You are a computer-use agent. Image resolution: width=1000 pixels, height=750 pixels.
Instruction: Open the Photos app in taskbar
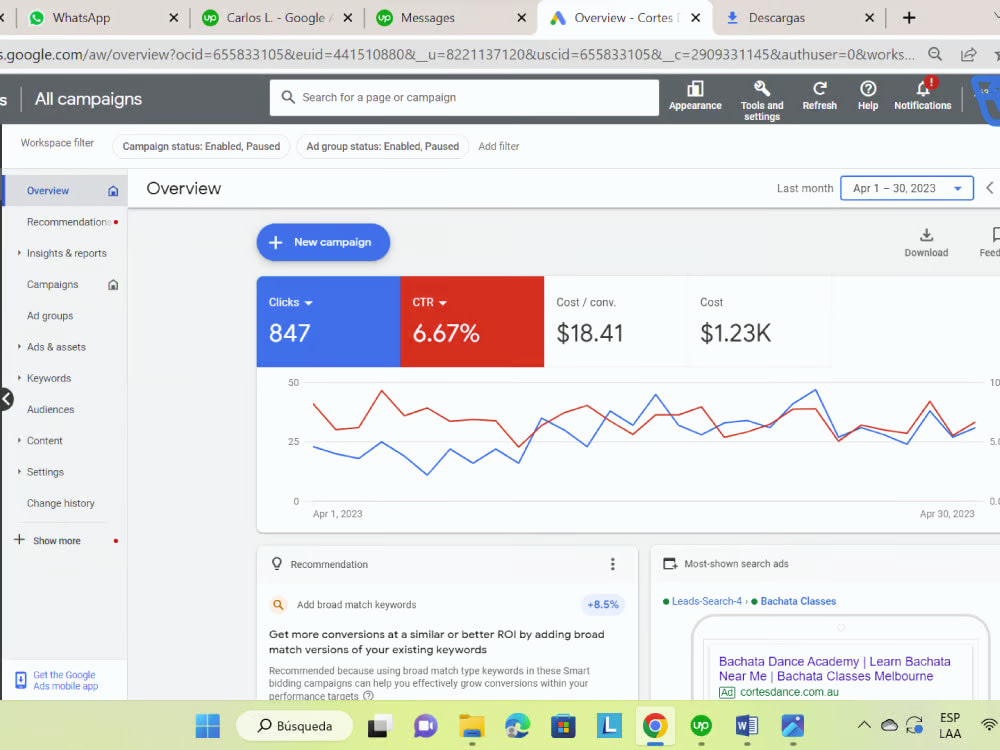pos(792,726)
